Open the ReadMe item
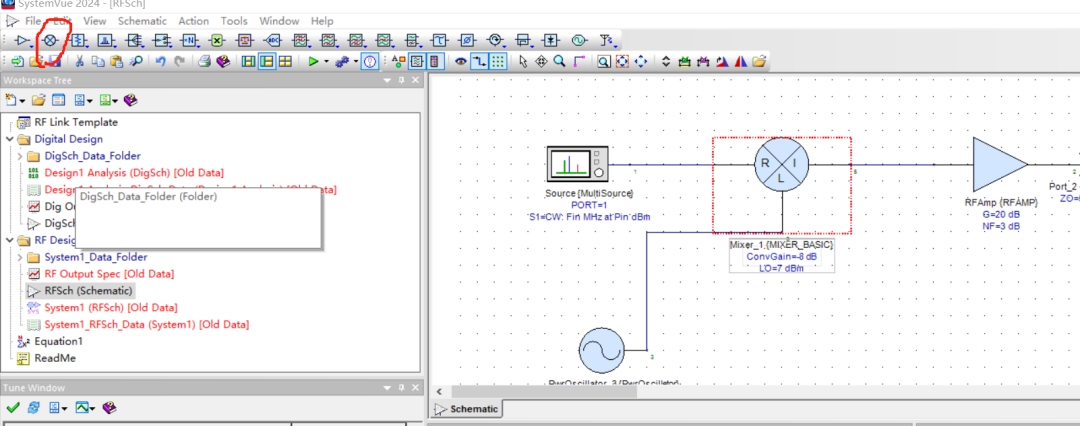The image size is (1080, 426). [x=55, y=358]
